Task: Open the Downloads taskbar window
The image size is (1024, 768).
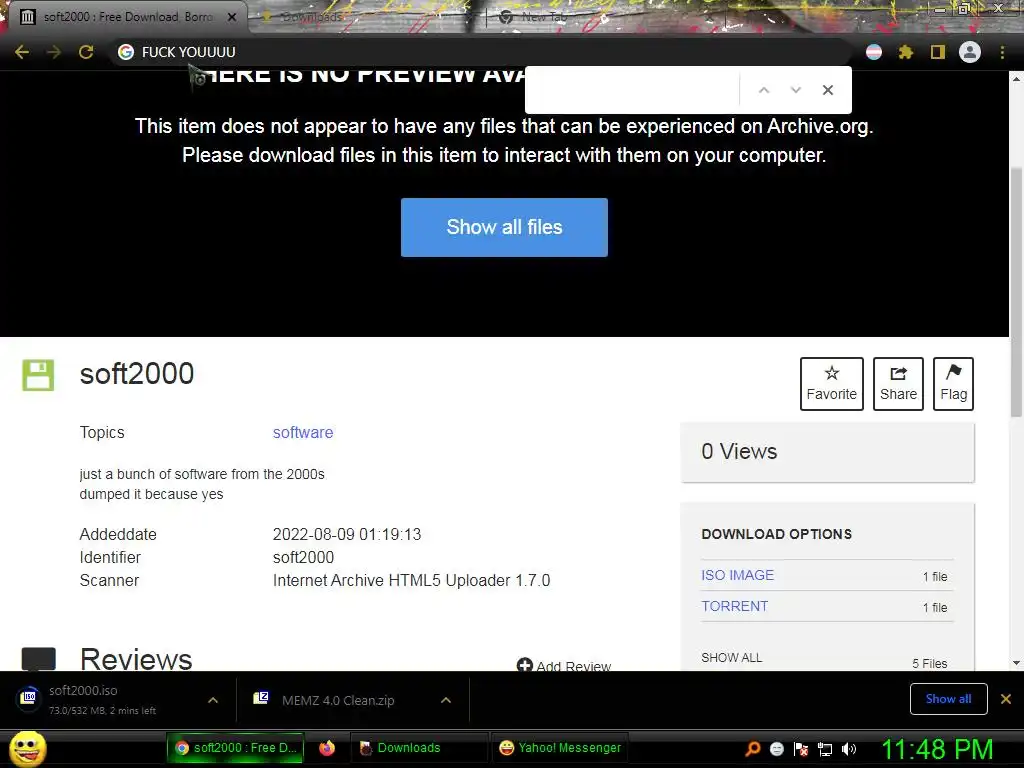Action: (x=418, y=748)
